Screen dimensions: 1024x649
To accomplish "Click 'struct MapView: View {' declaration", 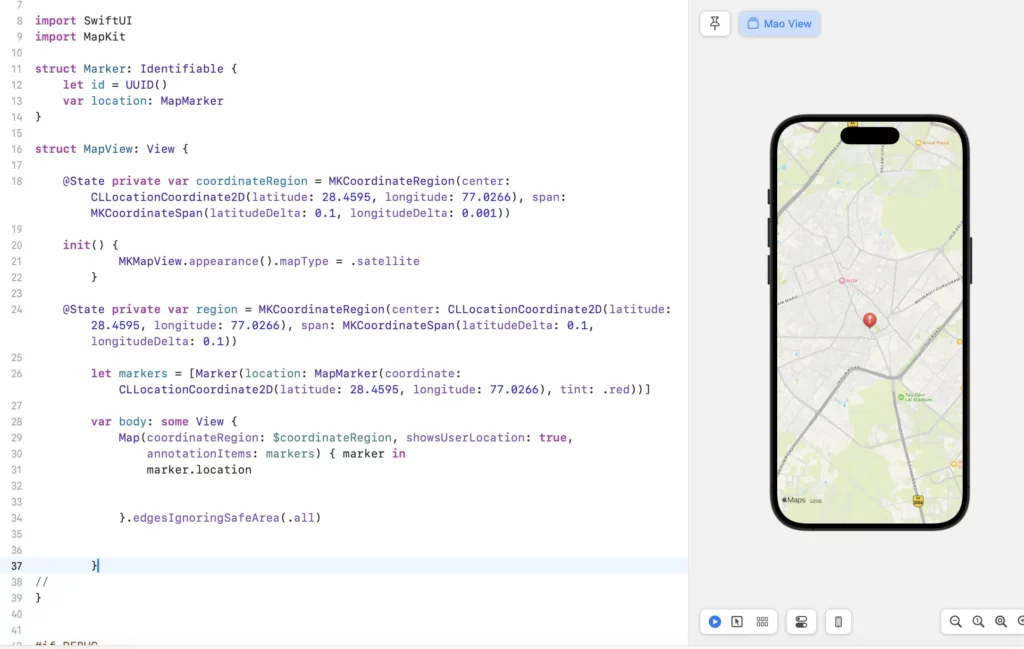I will click(x=112, y=149).
